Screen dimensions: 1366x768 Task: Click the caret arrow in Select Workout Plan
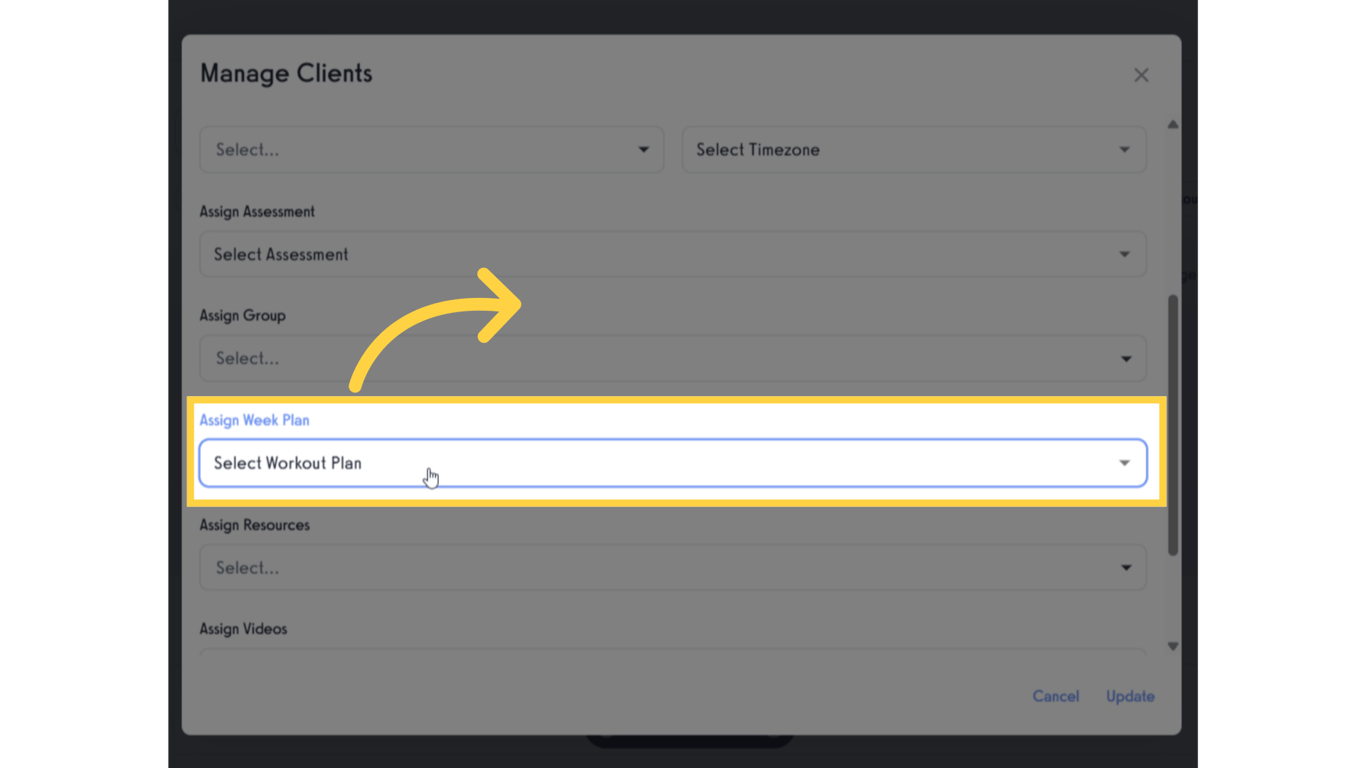(1124, 463)
